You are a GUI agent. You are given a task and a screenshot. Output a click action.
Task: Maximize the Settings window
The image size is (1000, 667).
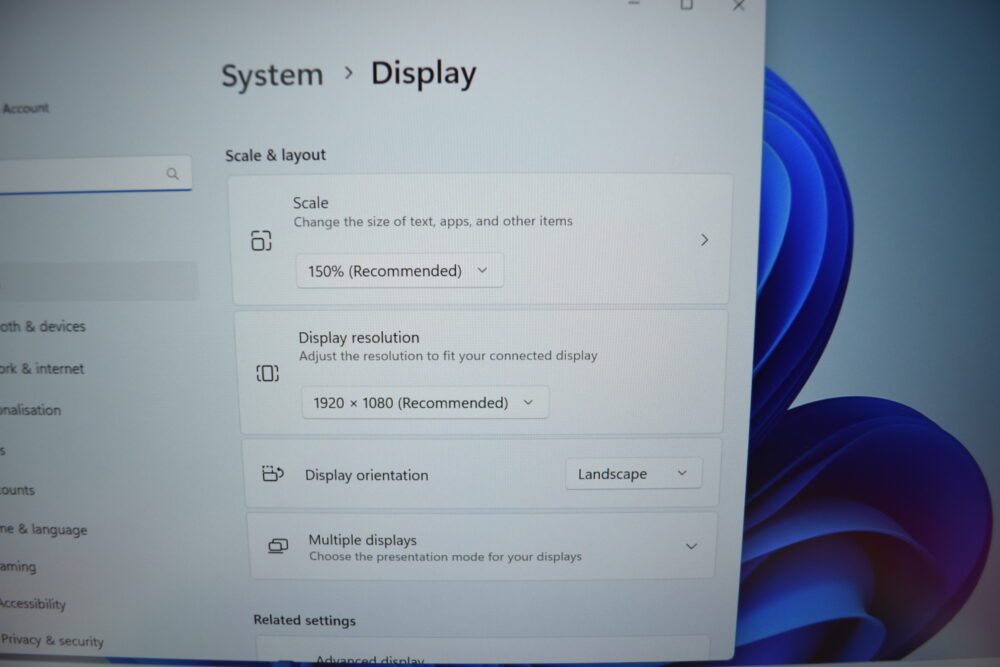[x=686, y=5]
